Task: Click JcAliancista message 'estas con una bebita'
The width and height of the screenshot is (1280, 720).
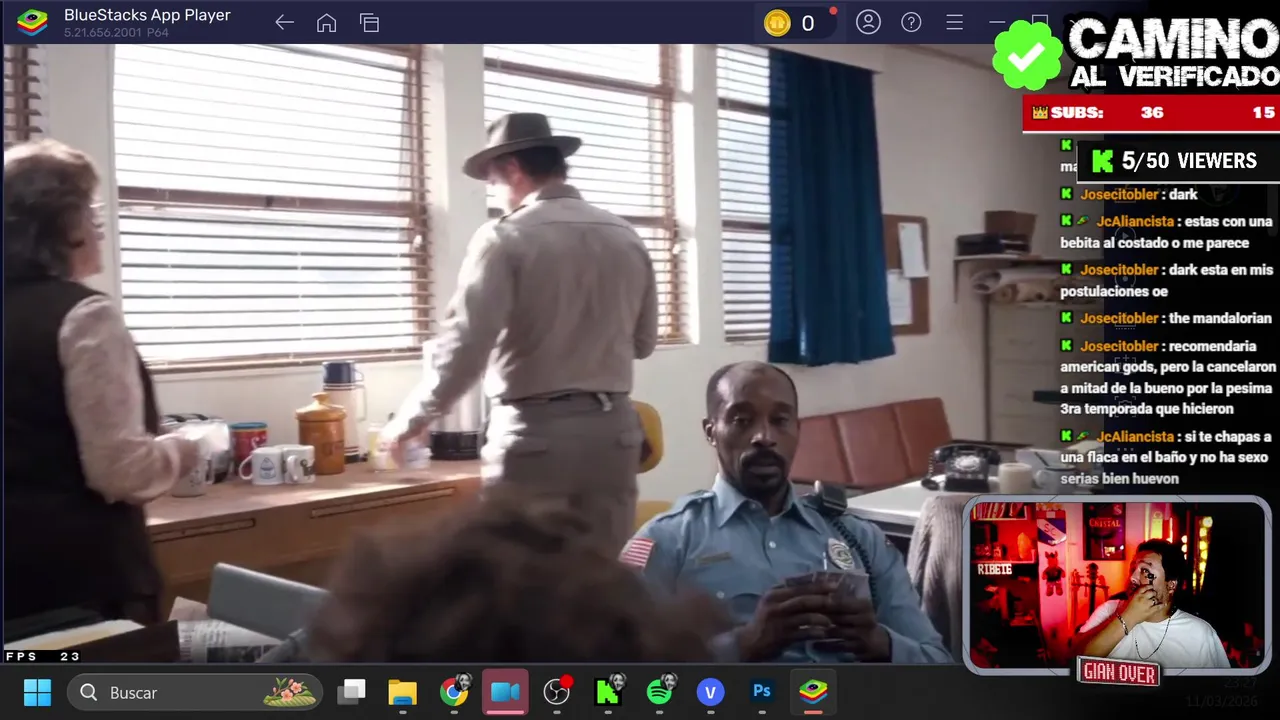Action: (x=1167, y=232)
